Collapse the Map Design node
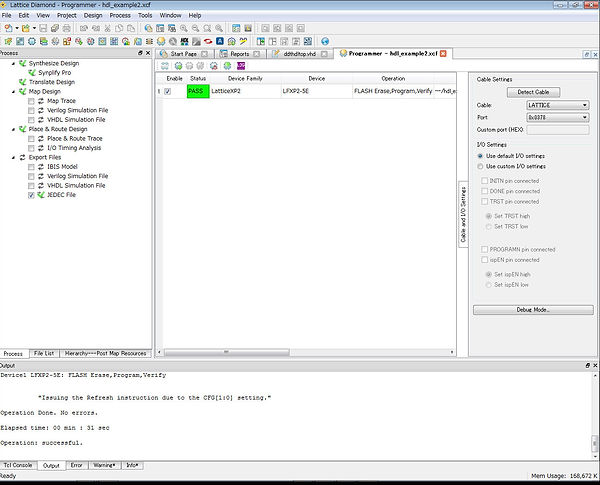Viewport: 600px width, 485px height. pos(14,92)
